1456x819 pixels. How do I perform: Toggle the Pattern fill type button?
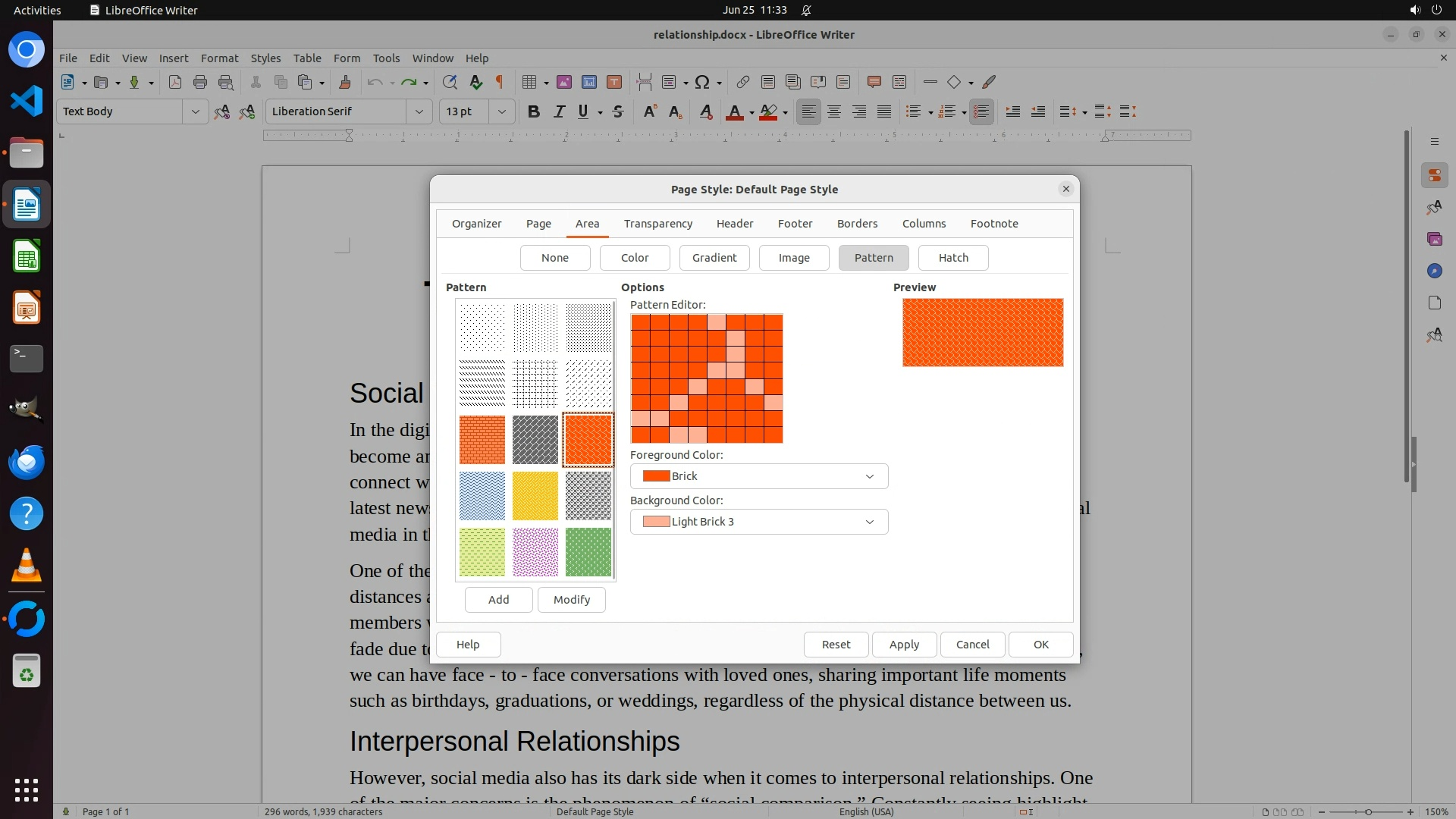click(x=874, y=258)
